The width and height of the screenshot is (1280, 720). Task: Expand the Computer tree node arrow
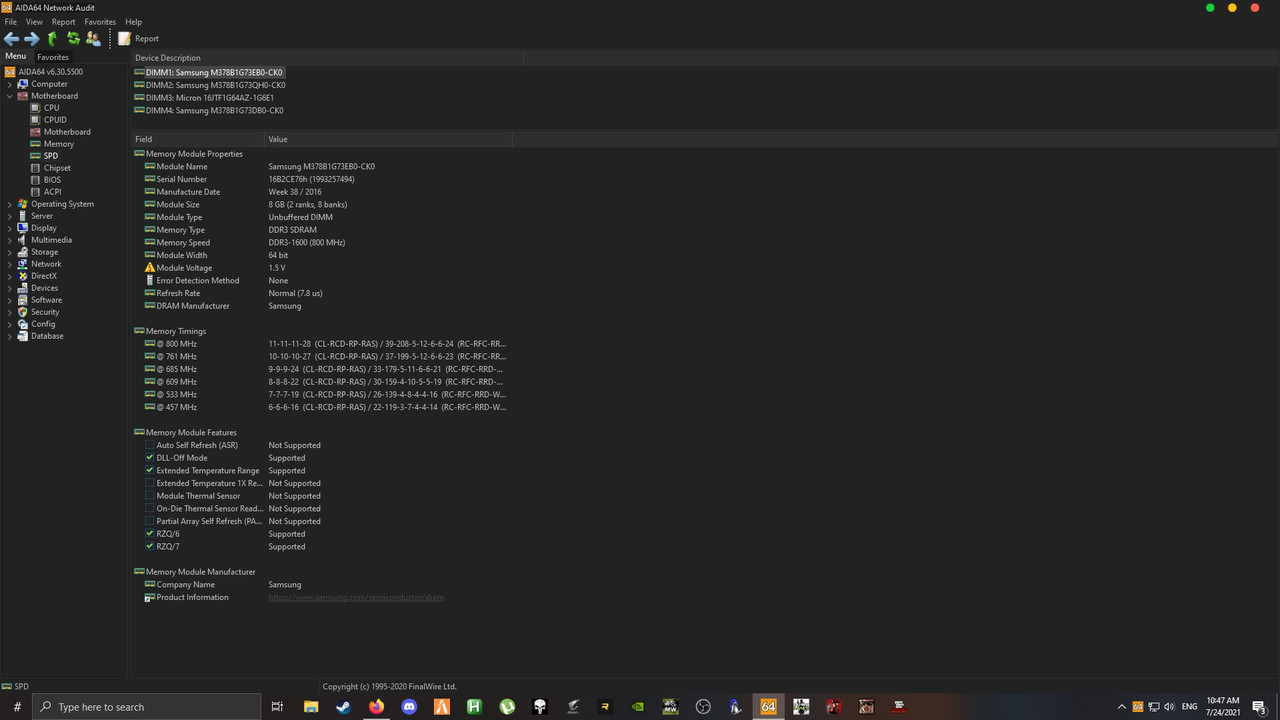[x=10, y=84]
